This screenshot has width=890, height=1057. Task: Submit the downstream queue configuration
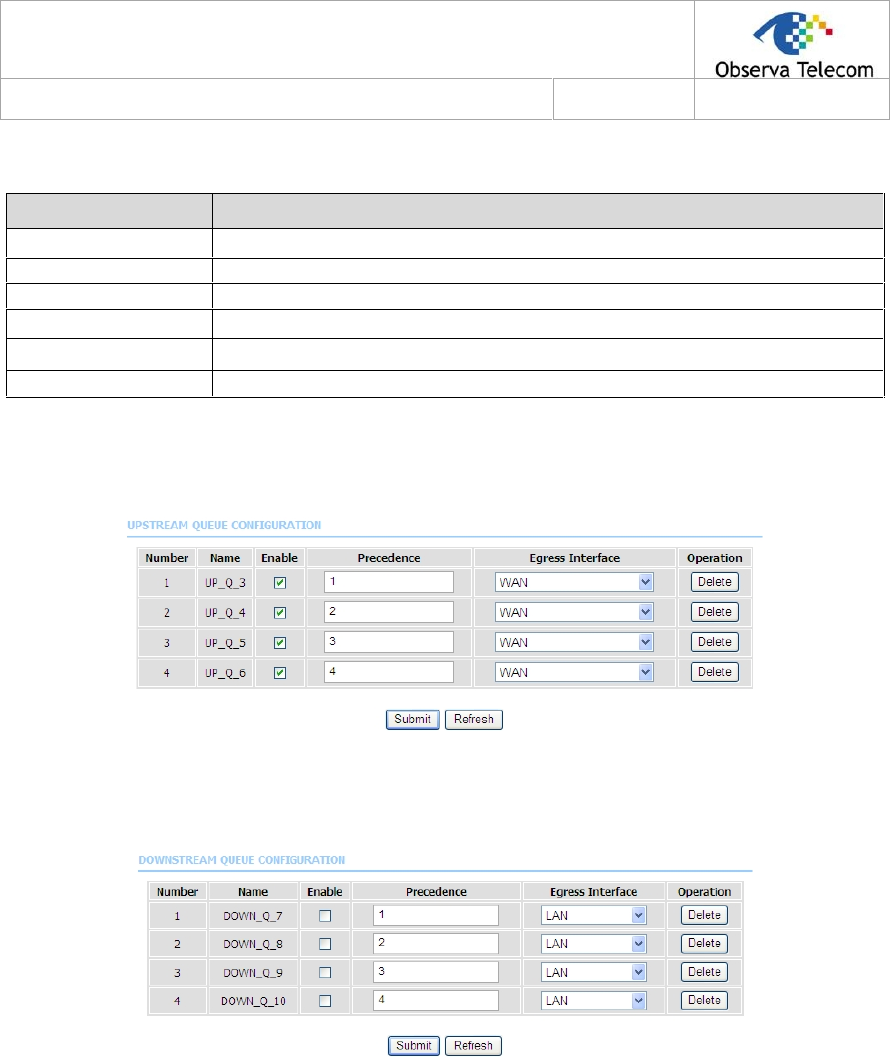pos(414,1046)
